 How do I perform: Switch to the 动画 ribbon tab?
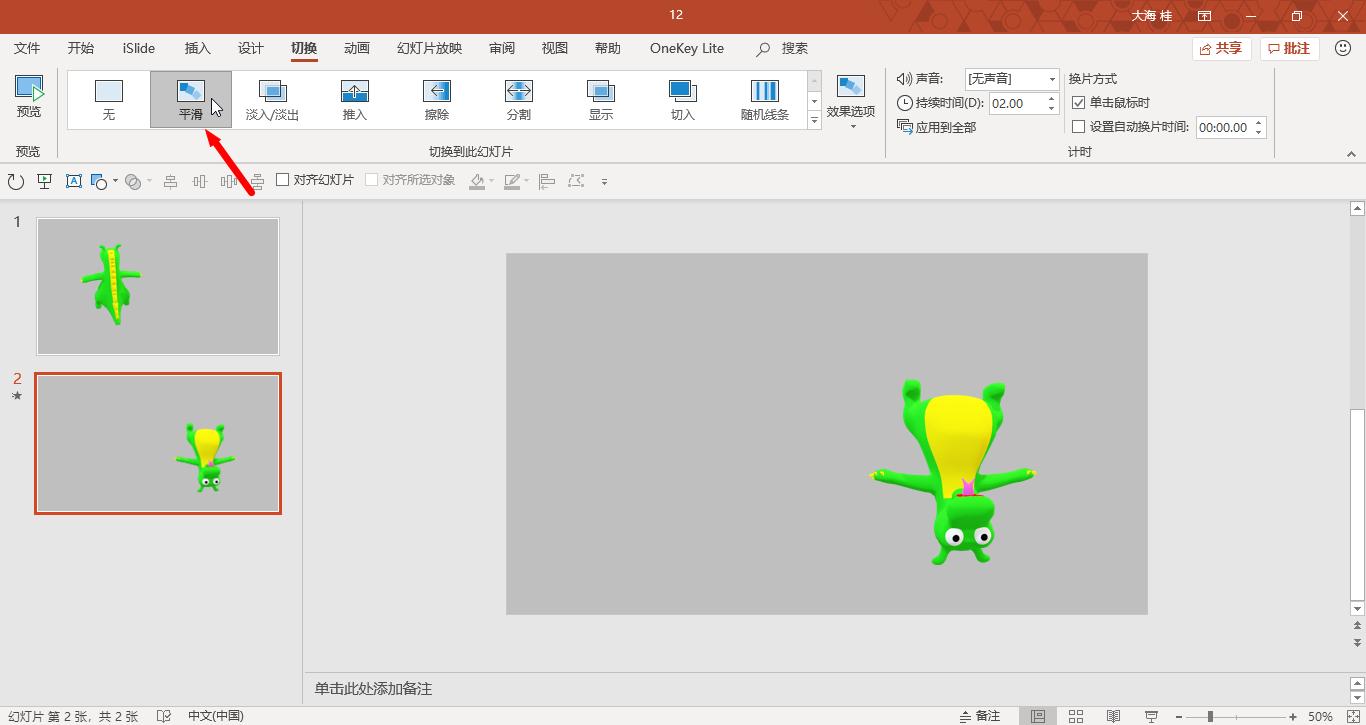click(356, 47)
